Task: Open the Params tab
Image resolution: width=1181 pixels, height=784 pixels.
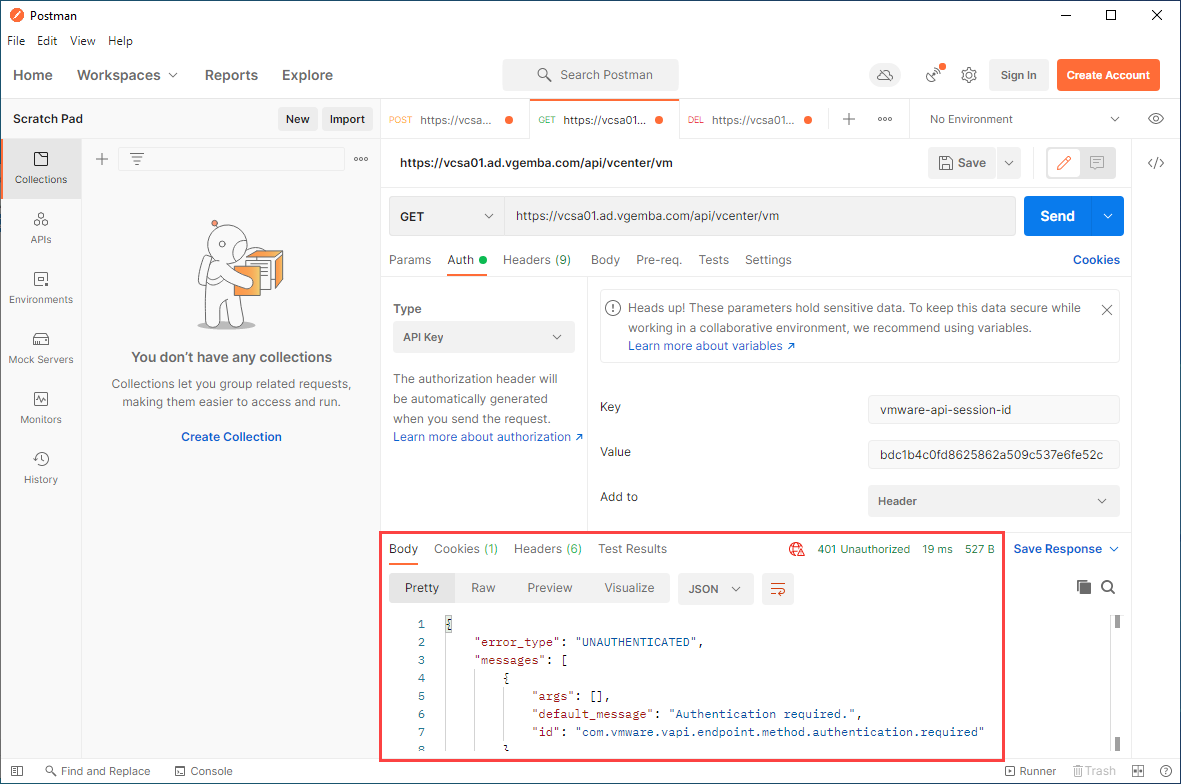Action: pyautogui.click(x=410, y=260)
